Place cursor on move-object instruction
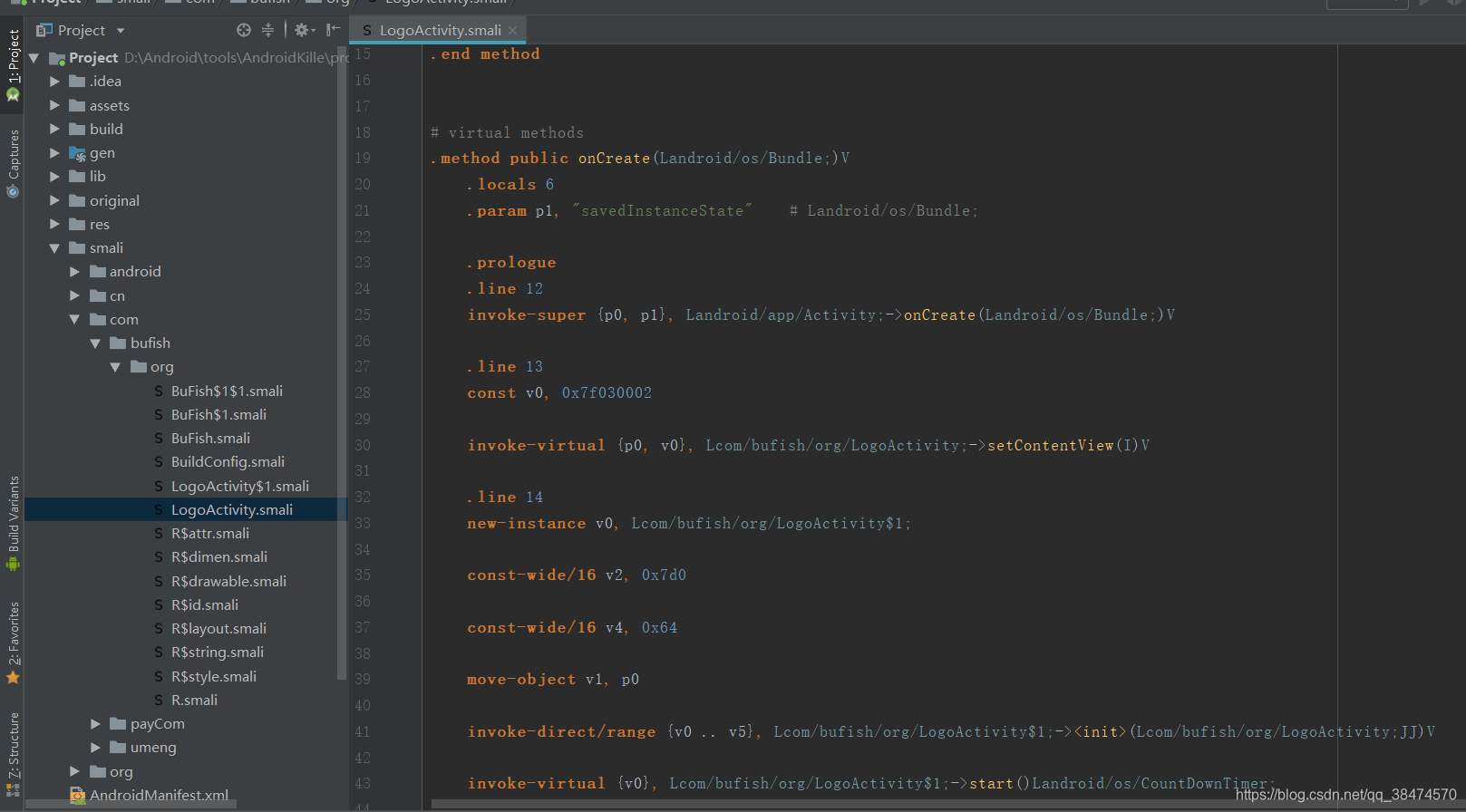The image size is (1466, 812). 521,680
